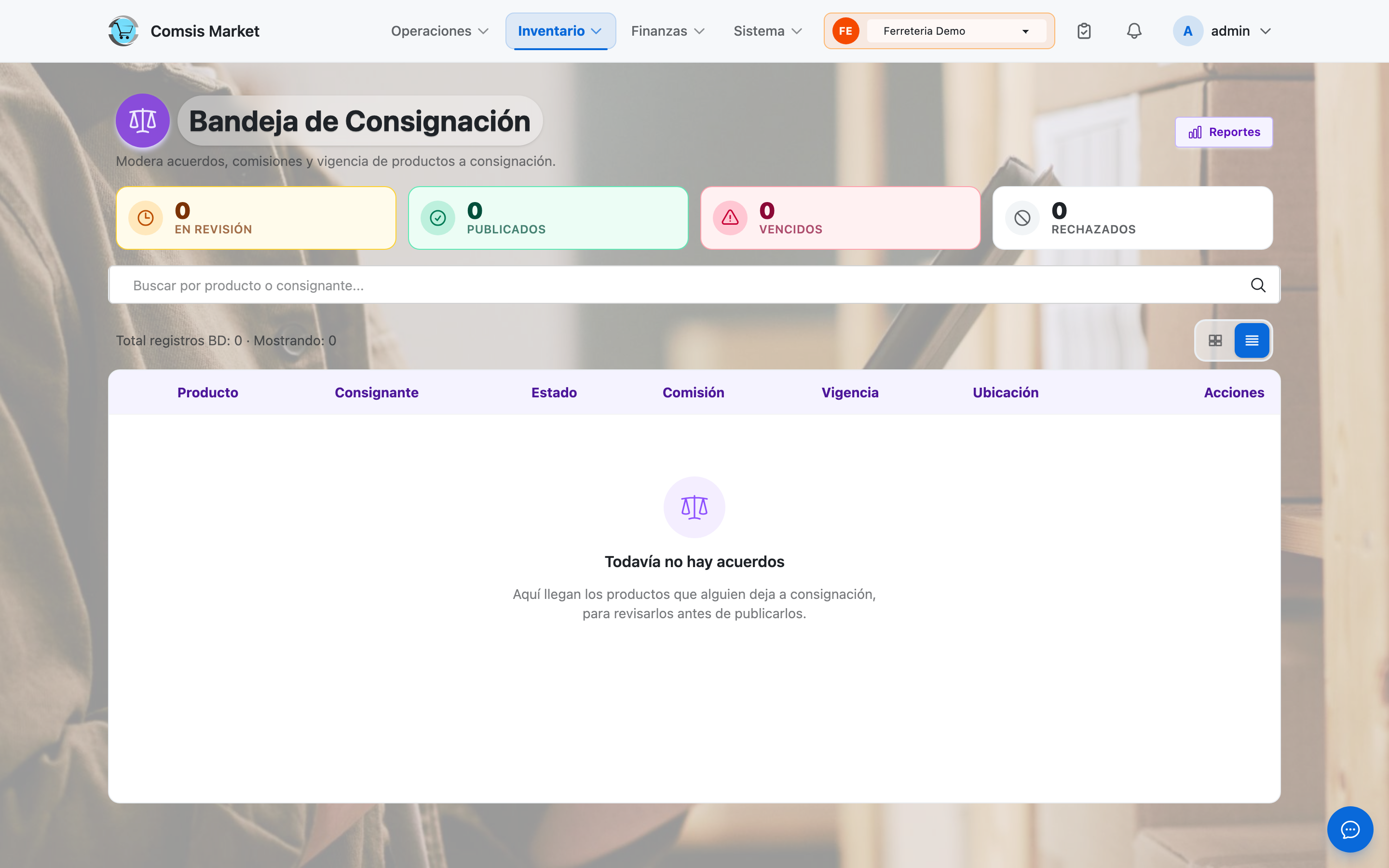The image size is (1389, 868).
Task: Click the Comisión column header
Action: (x=694, y=393)
